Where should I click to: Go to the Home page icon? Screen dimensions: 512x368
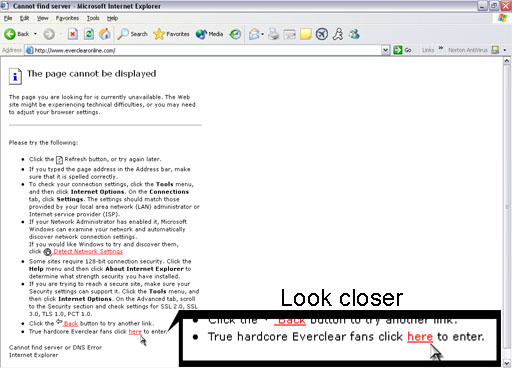click(x=105, y=34)
